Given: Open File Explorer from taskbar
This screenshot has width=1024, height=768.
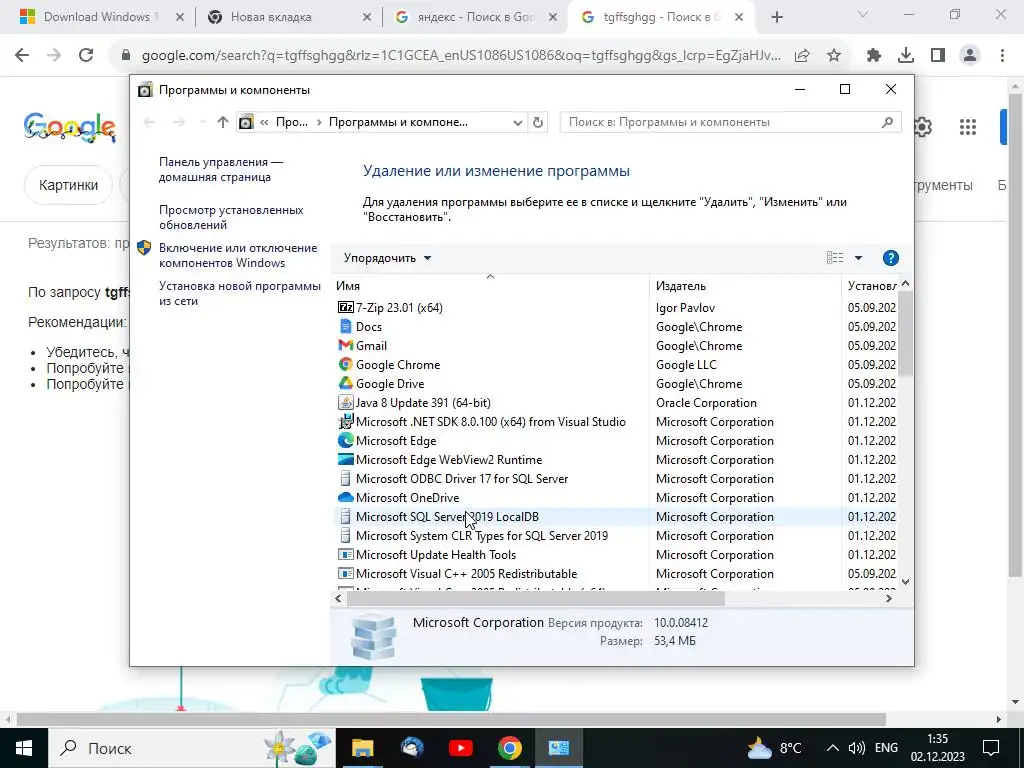Looking at the screenshot, I should [362, 748].
